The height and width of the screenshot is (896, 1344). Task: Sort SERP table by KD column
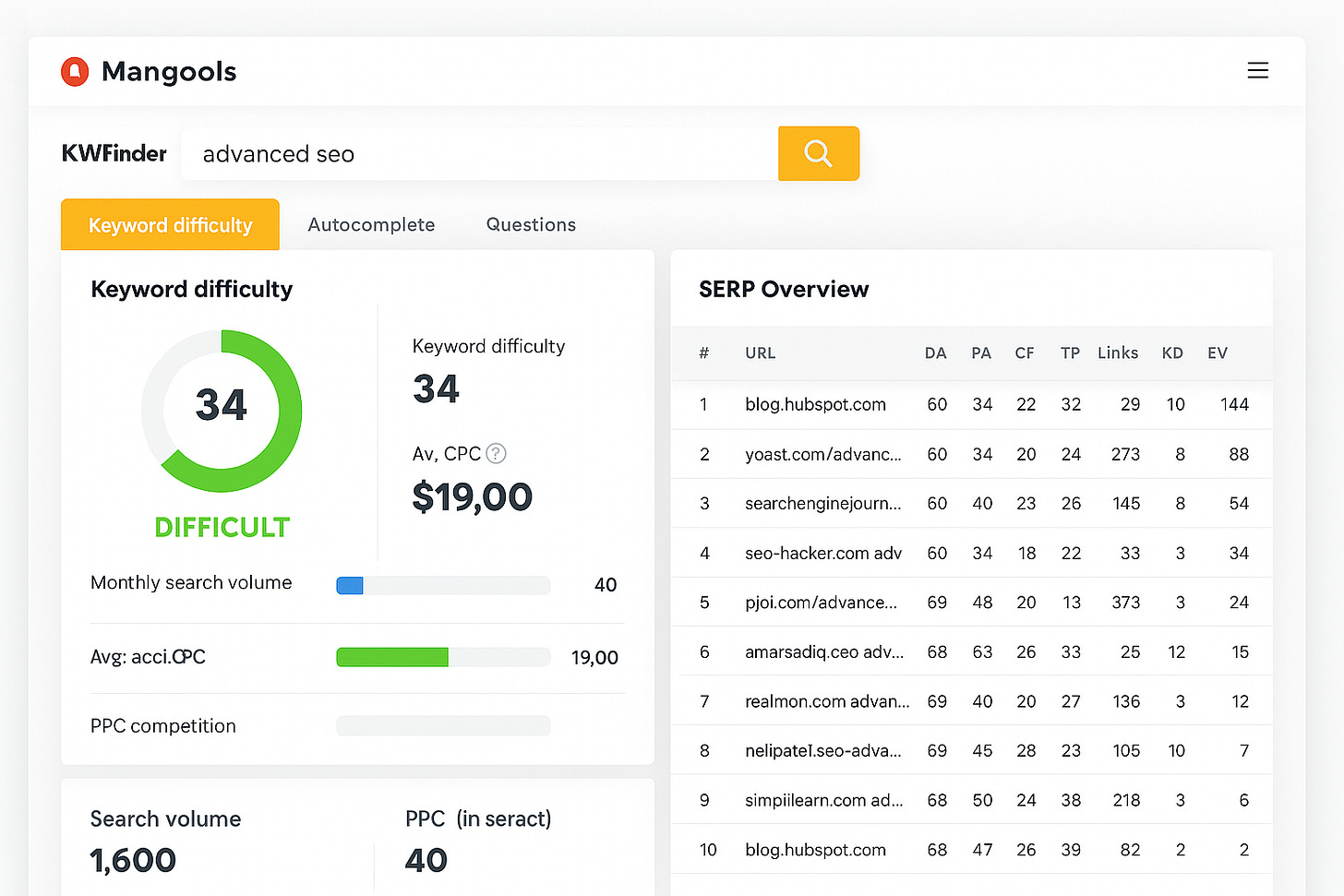click(1172, 353)
